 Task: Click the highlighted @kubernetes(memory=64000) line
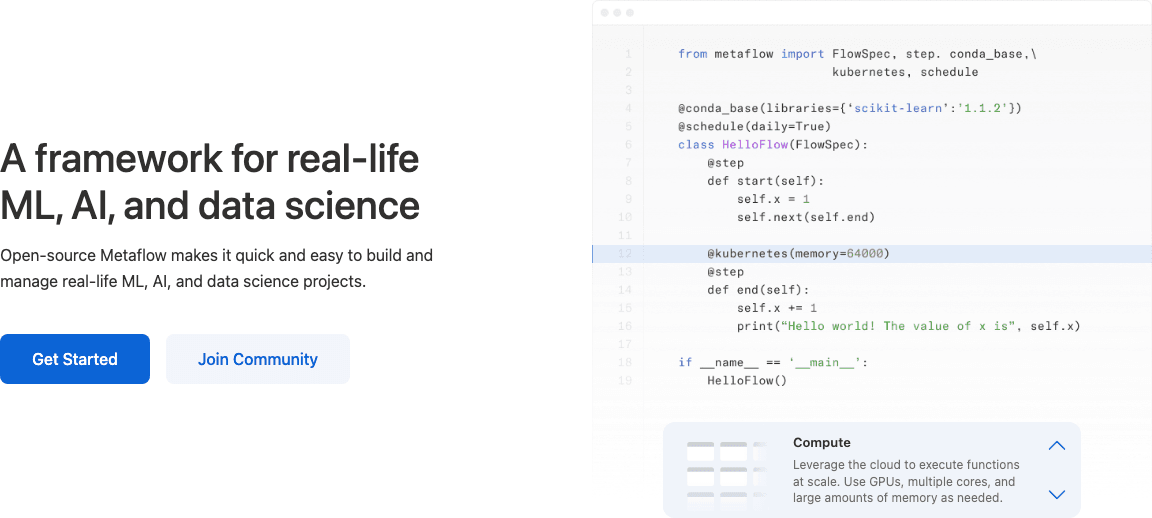coord(872,254)
